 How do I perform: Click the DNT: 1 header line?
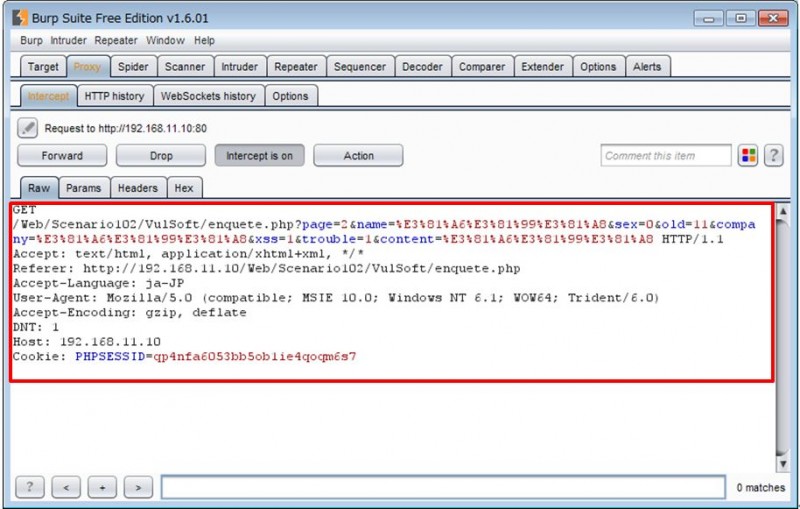(36, 327)
